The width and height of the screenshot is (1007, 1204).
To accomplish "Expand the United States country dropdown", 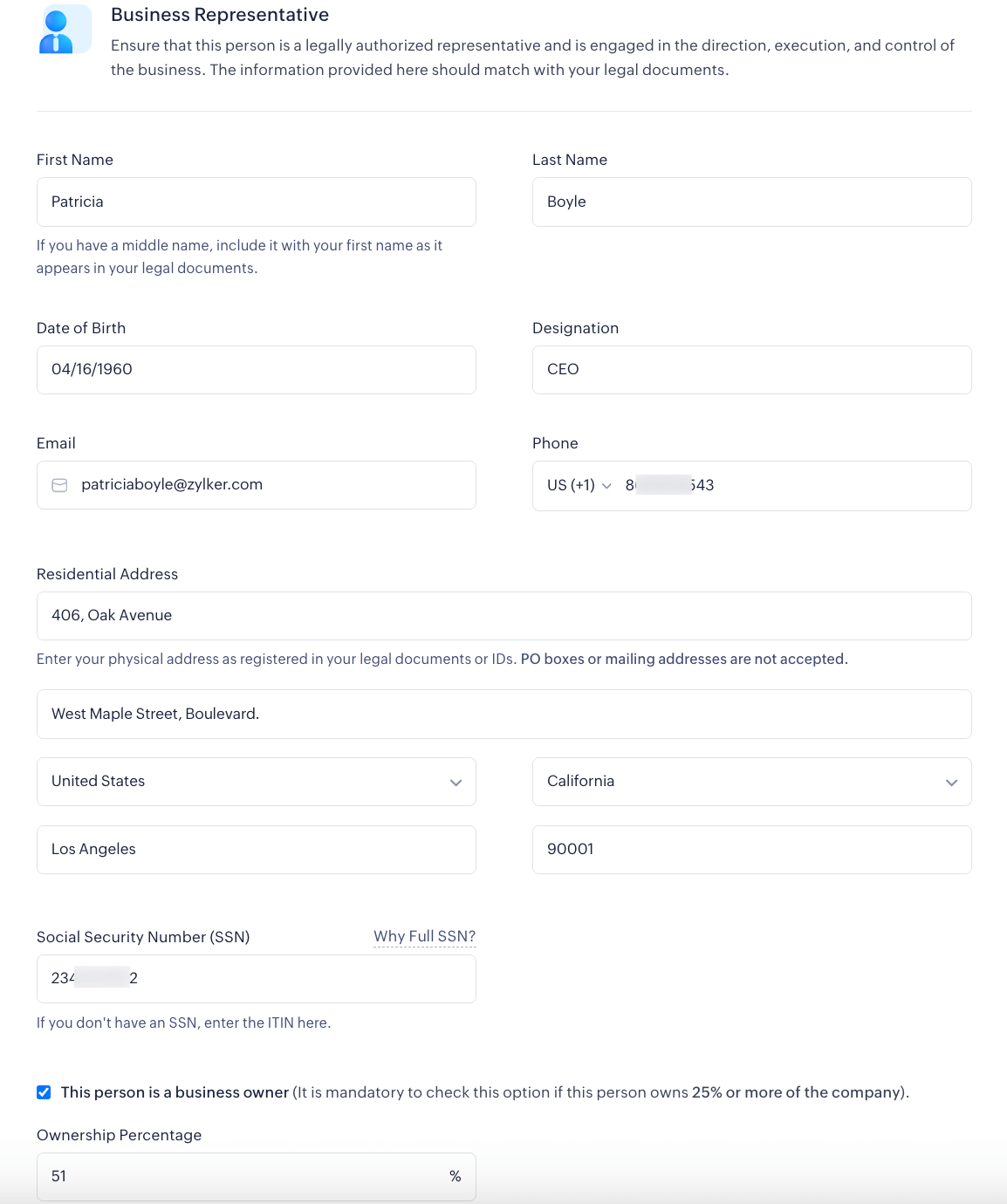I will [x=256, y=782].
